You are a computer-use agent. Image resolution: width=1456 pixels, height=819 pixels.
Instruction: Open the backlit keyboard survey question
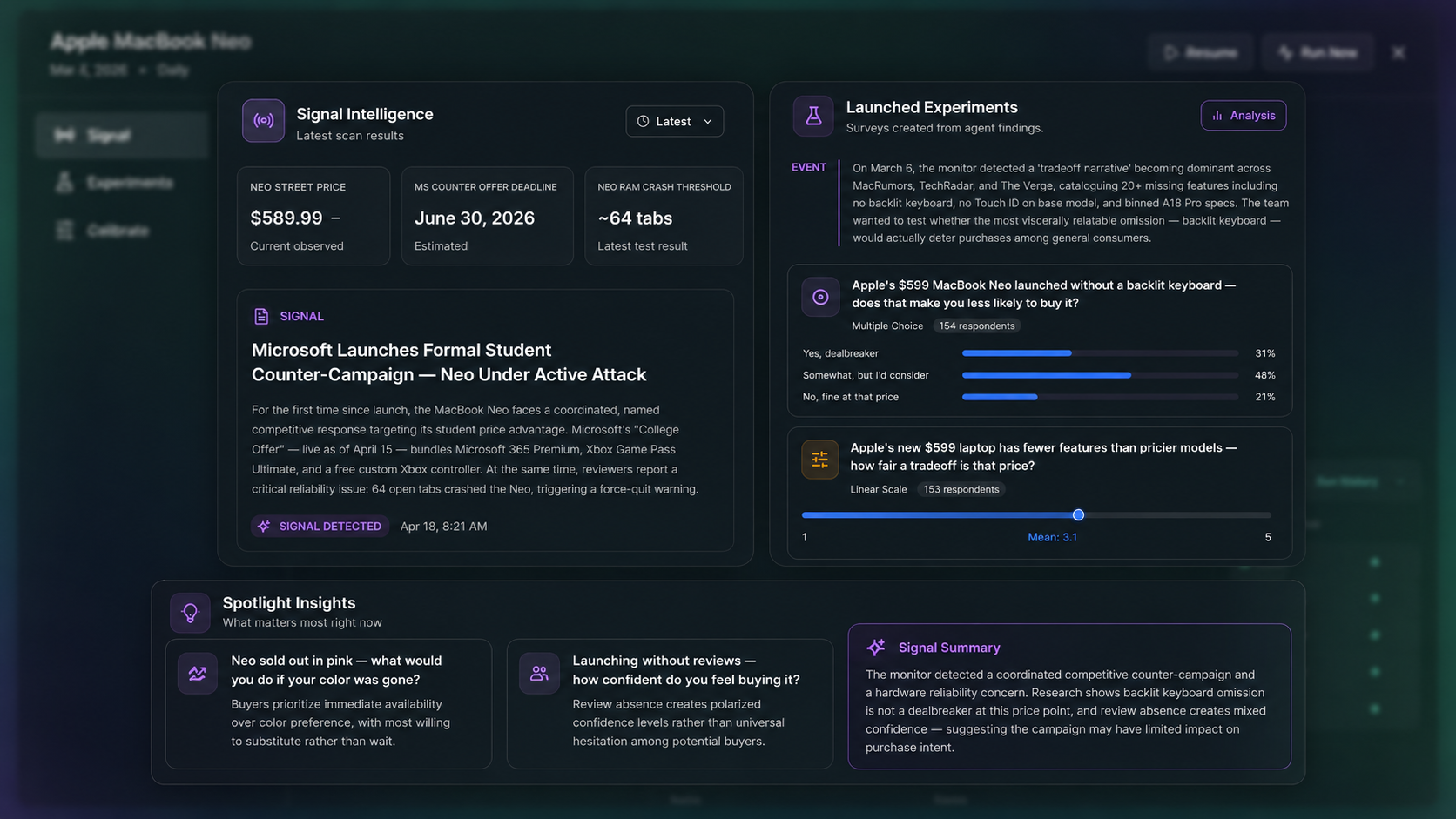(x=1043, y=294)
